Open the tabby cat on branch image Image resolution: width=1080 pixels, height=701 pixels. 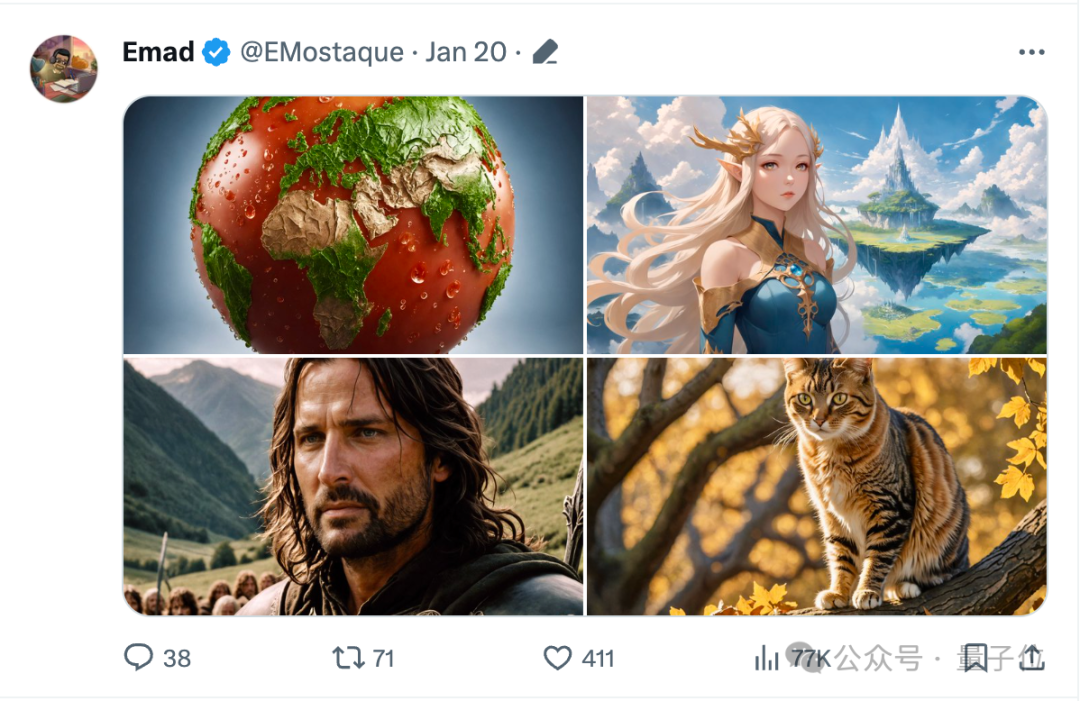pyautogui.click(x=816, y=486)
